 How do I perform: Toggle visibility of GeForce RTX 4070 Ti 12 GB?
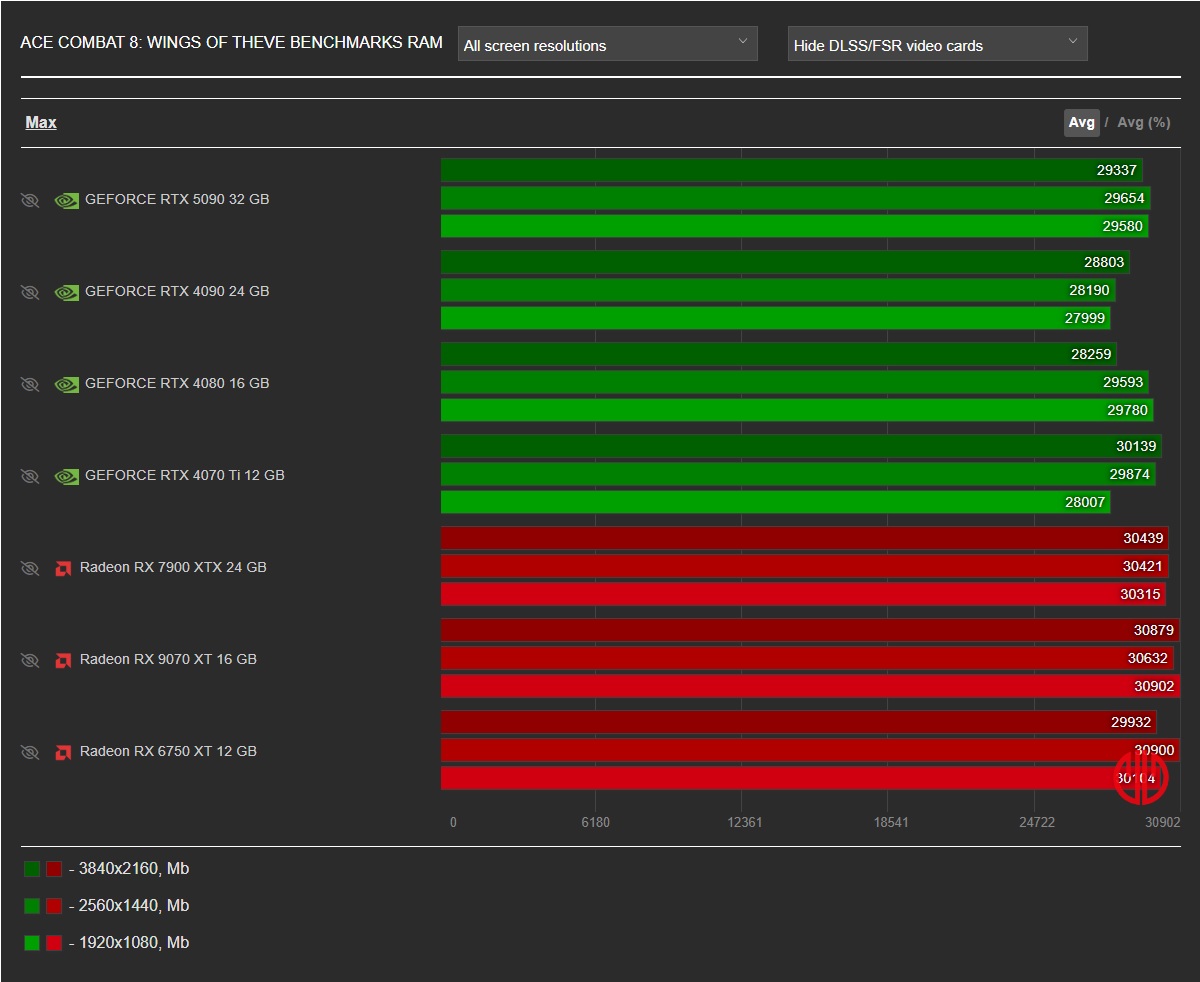[30, 476]
